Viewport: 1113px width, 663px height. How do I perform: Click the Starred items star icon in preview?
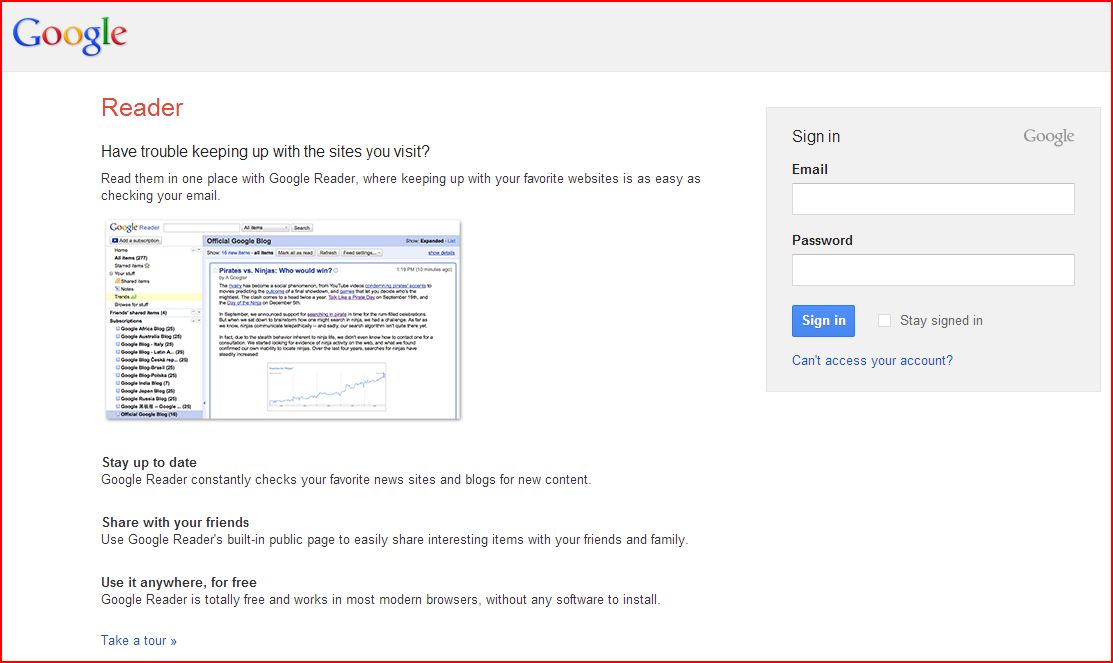click(x=148, y=266)
